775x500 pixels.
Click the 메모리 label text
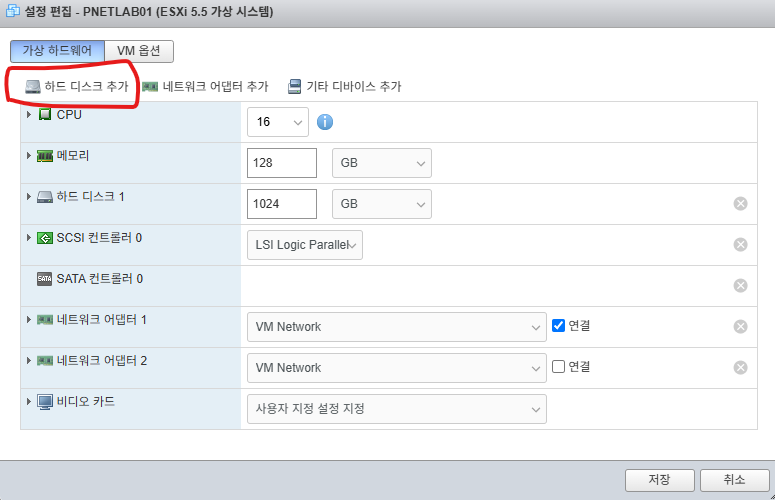73,156
